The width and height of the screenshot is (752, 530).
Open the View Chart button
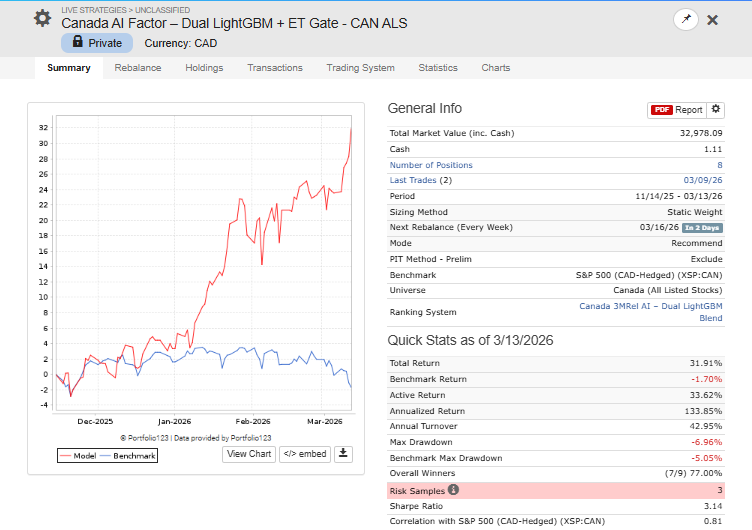tap(249, 454)
